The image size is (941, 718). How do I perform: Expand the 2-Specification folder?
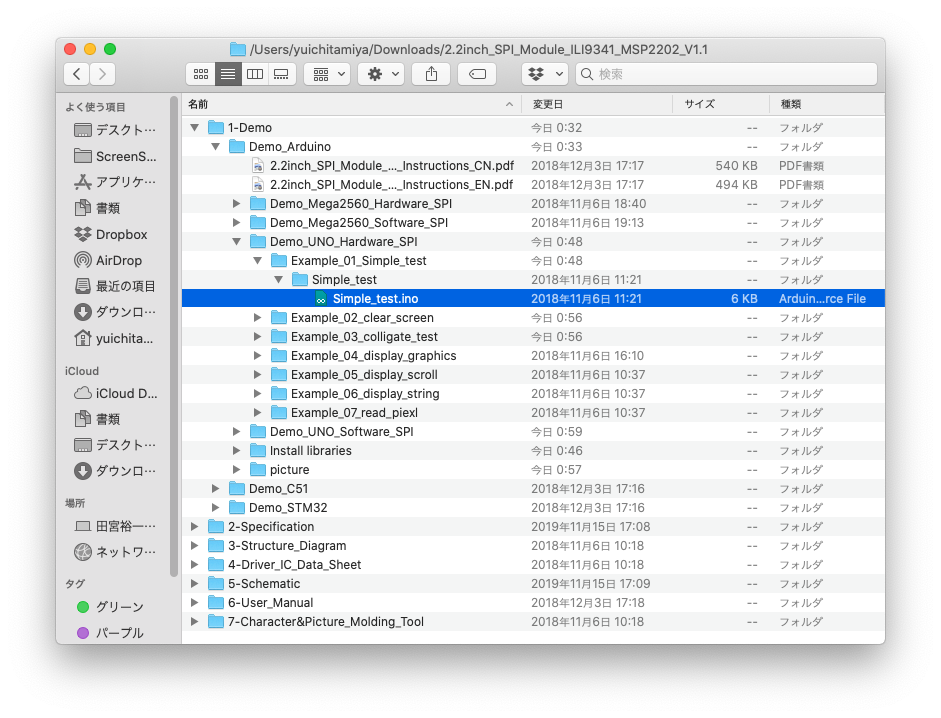tap(194, 526)
